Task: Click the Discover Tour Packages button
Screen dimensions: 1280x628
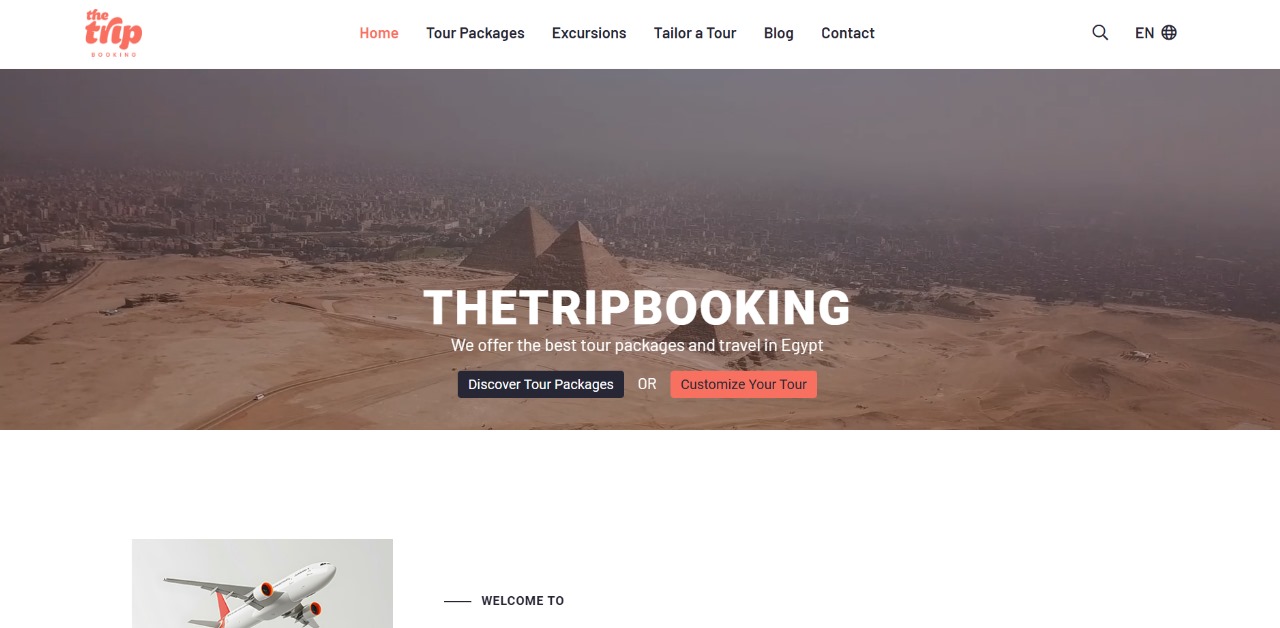Action: click(541, 384)
